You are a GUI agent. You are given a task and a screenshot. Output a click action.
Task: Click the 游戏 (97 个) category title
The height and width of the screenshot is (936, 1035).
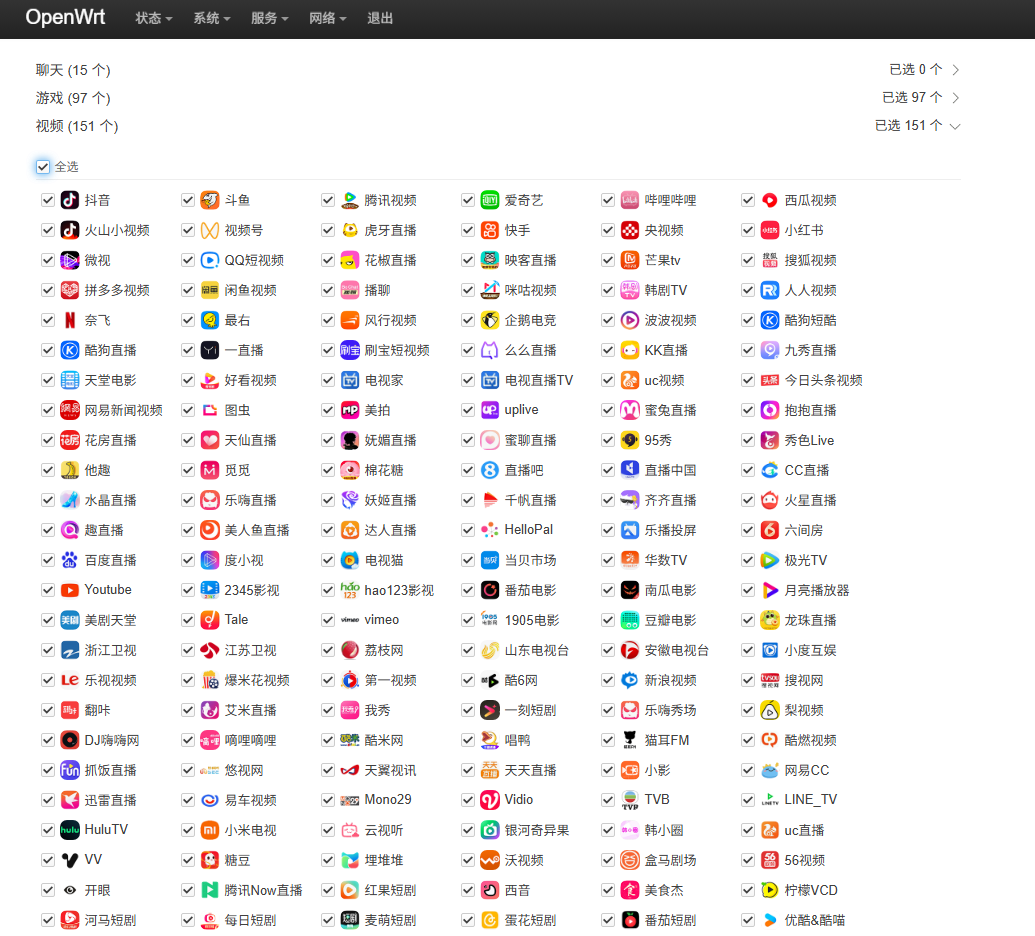(x=73, y=98)
